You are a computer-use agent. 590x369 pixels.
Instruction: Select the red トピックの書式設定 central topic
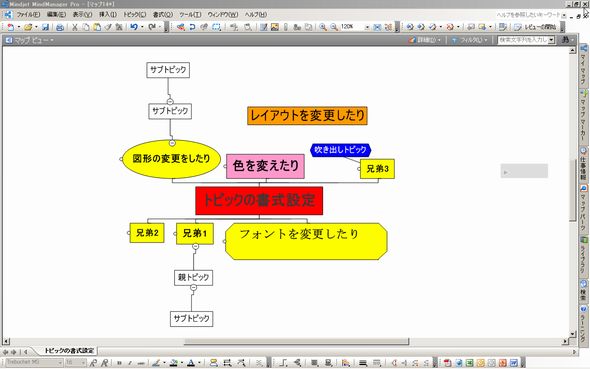click(259, 200)
